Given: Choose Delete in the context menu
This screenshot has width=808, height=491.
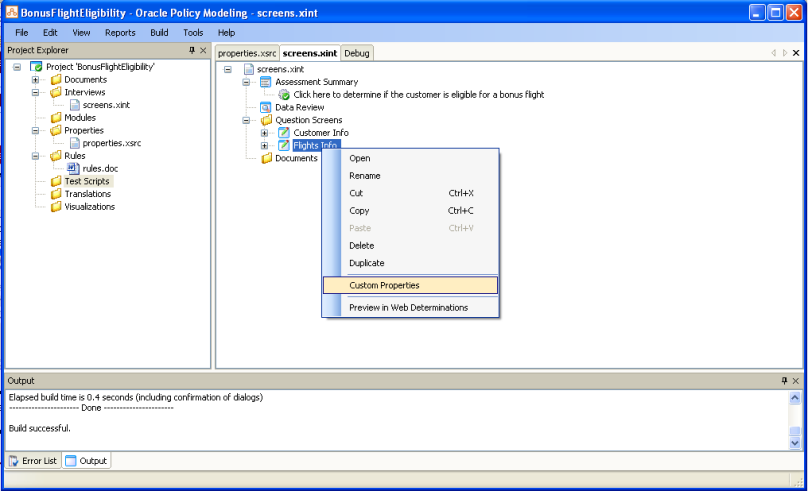Looking at the screenshot, I should pos(410,246).
